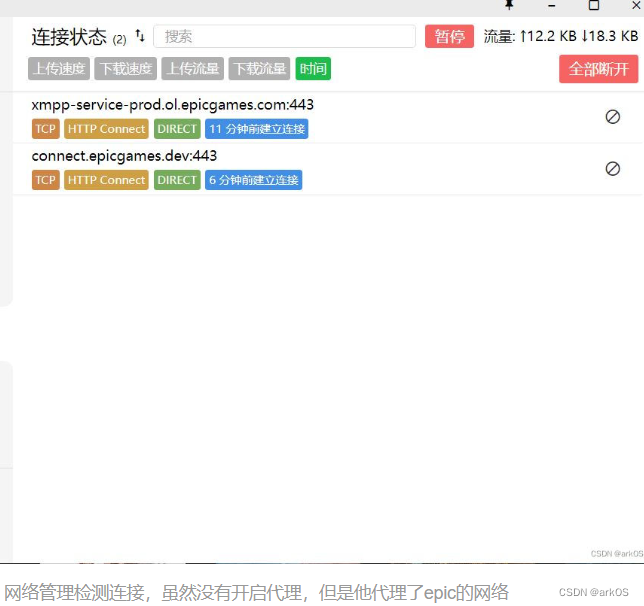Click the 连接状态 heading
Viewport: 644px width, 606px height.
[x=69, y=37]
